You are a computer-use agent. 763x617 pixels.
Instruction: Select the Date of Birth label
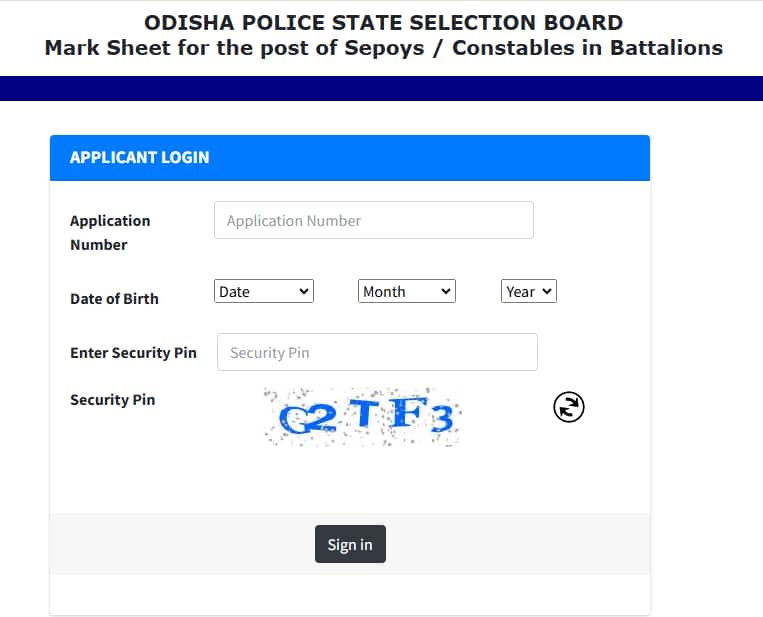114,298
